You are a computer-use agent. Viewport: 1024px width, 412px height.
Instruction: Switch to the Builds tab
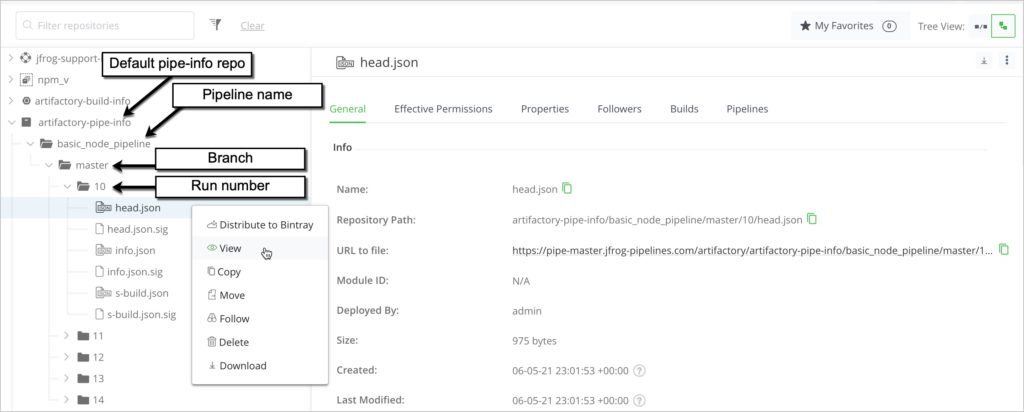click(x=684, y=109)
